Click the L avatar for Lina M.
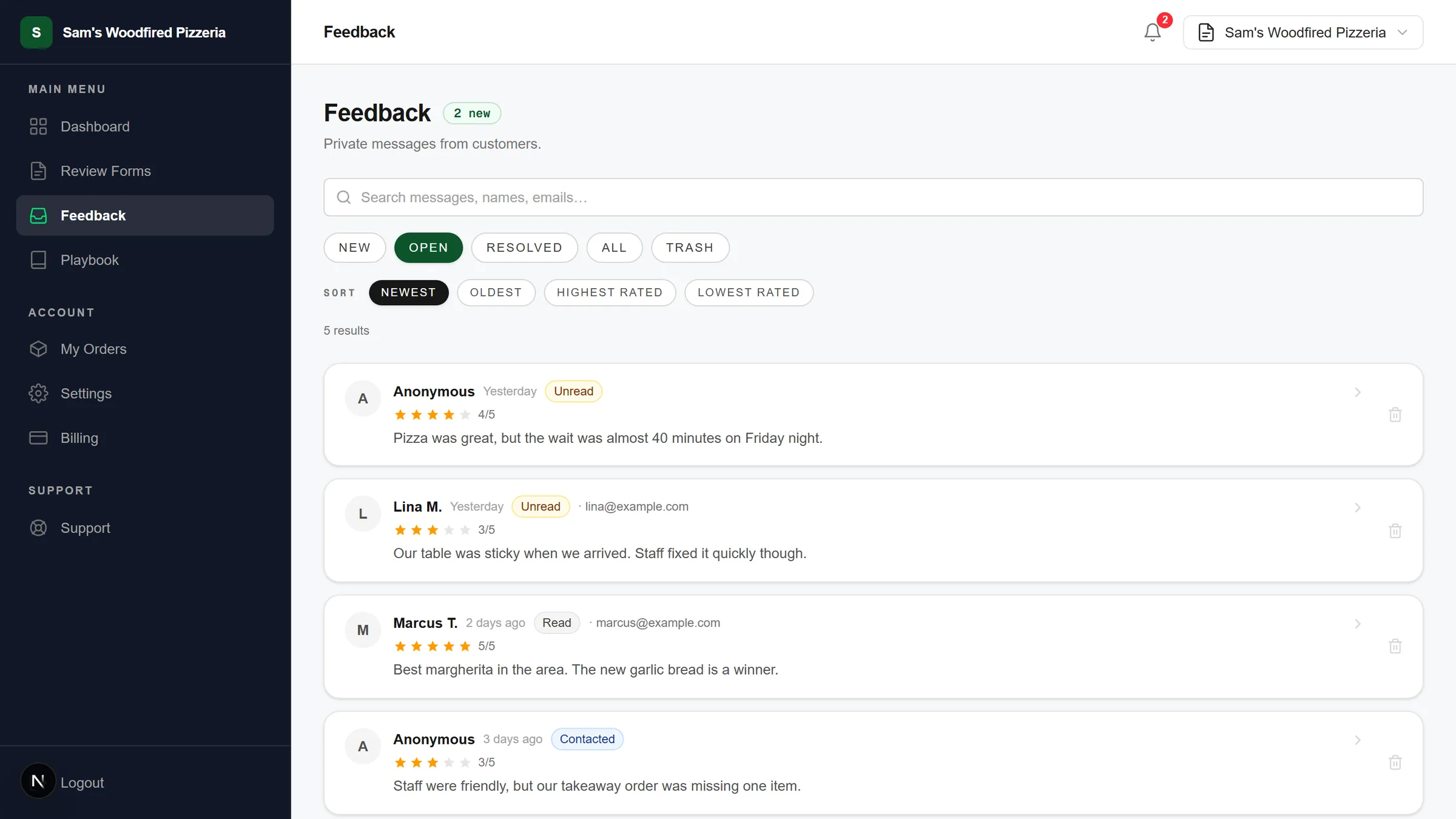 (x=363, y=514)
